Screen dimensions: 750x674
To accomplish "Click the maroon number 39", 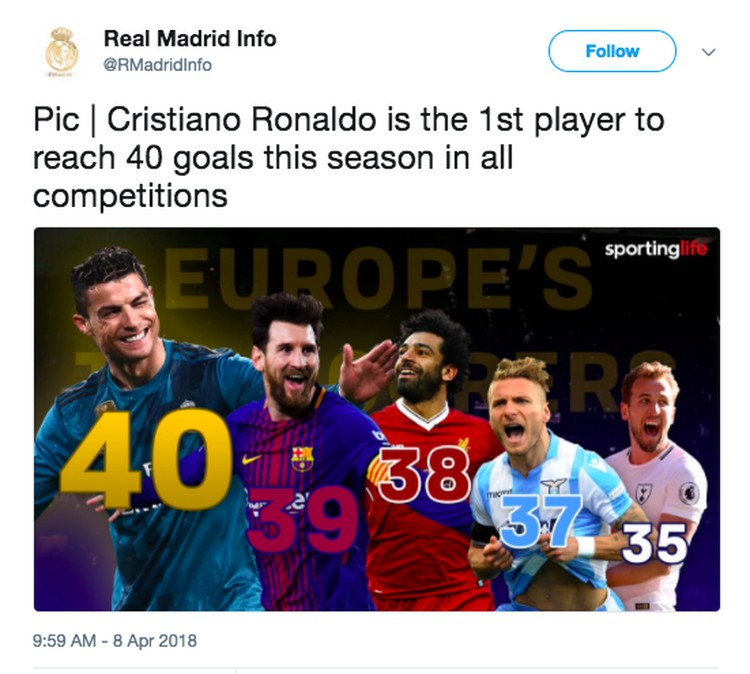I will coord(302,521).
